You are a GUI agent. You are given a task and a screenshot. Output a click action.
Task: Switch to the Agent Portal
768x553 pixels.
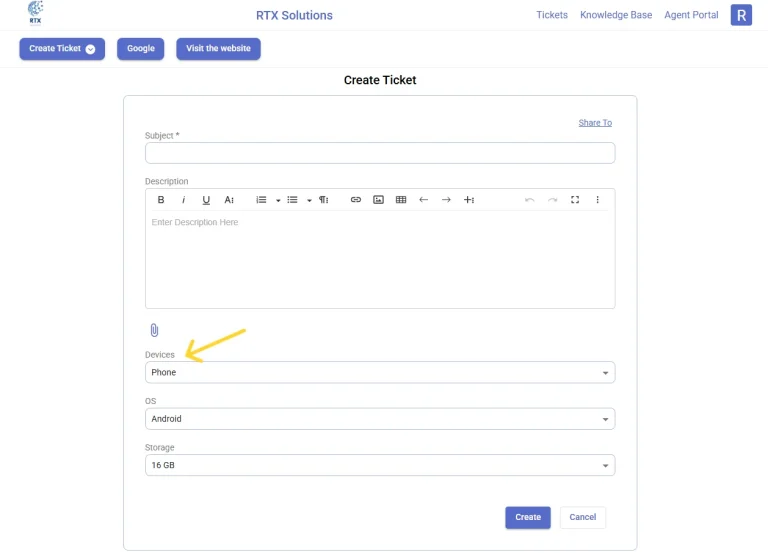pos(691,15)
